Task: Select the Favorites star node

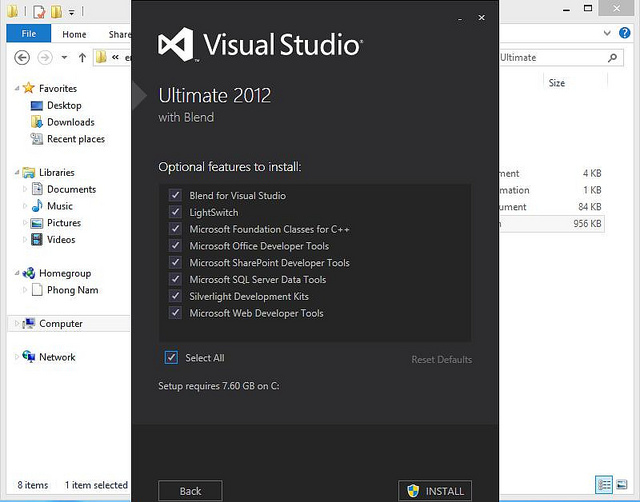Action: pos(29,88)
